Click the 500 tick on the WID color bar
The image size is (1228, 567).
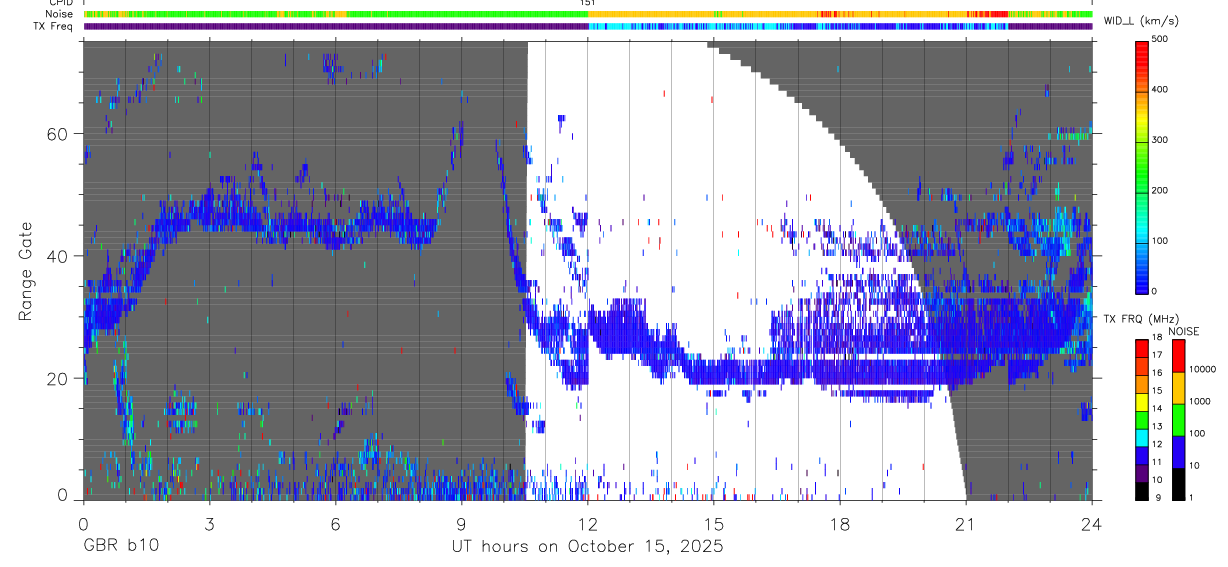(1160, 40)
